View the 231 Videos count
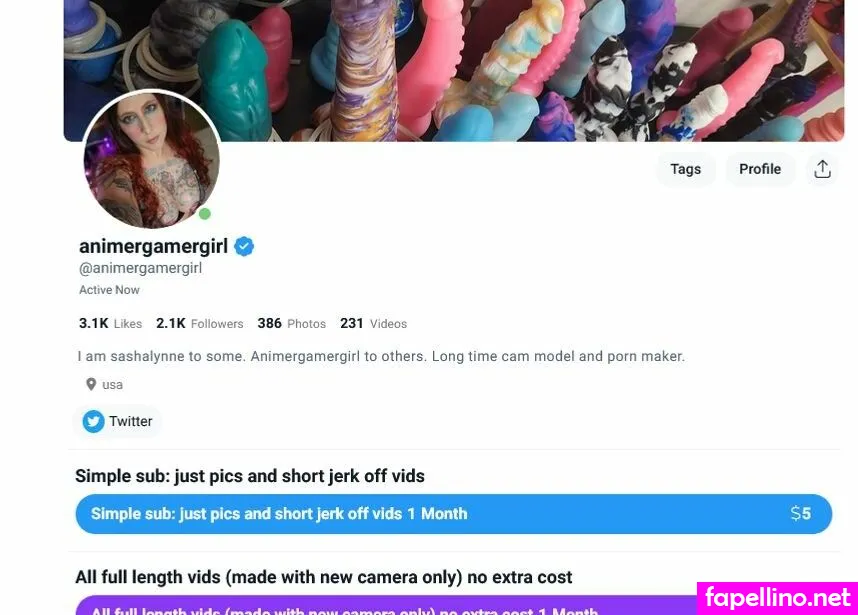 (373, 323)
